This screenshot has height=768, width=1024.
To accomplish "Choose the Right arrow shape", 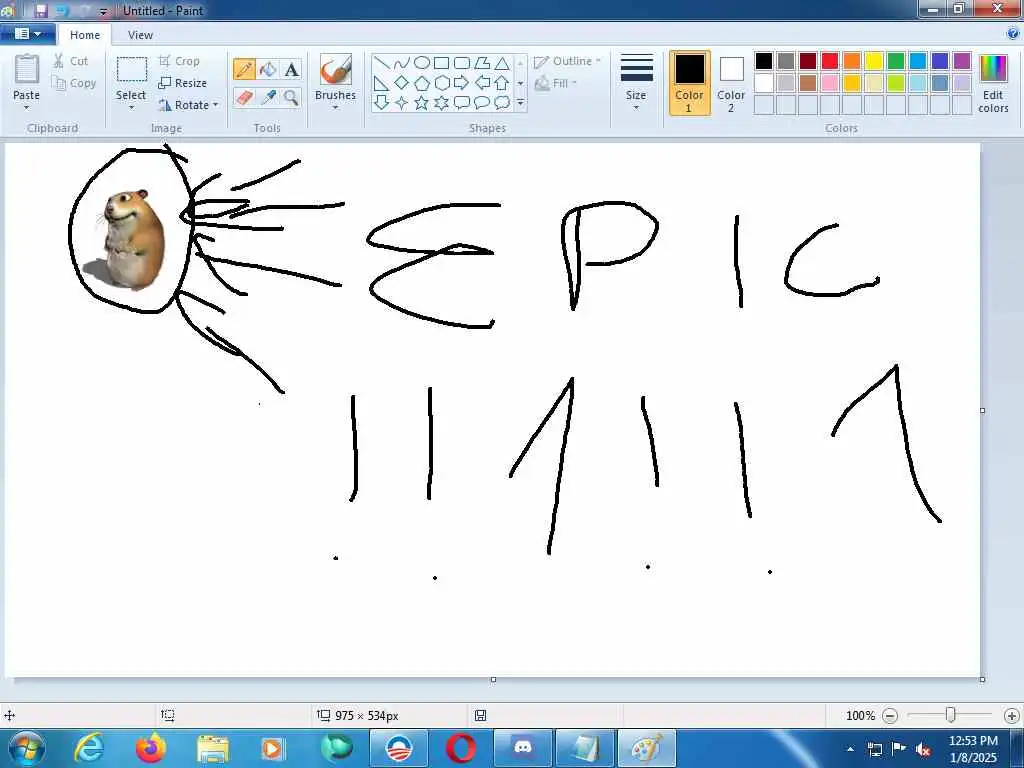I will pos(462,83).
